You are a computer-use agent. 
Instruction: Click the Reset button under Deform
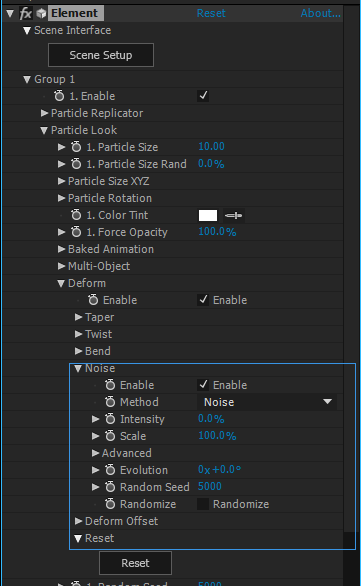(135, 563)
